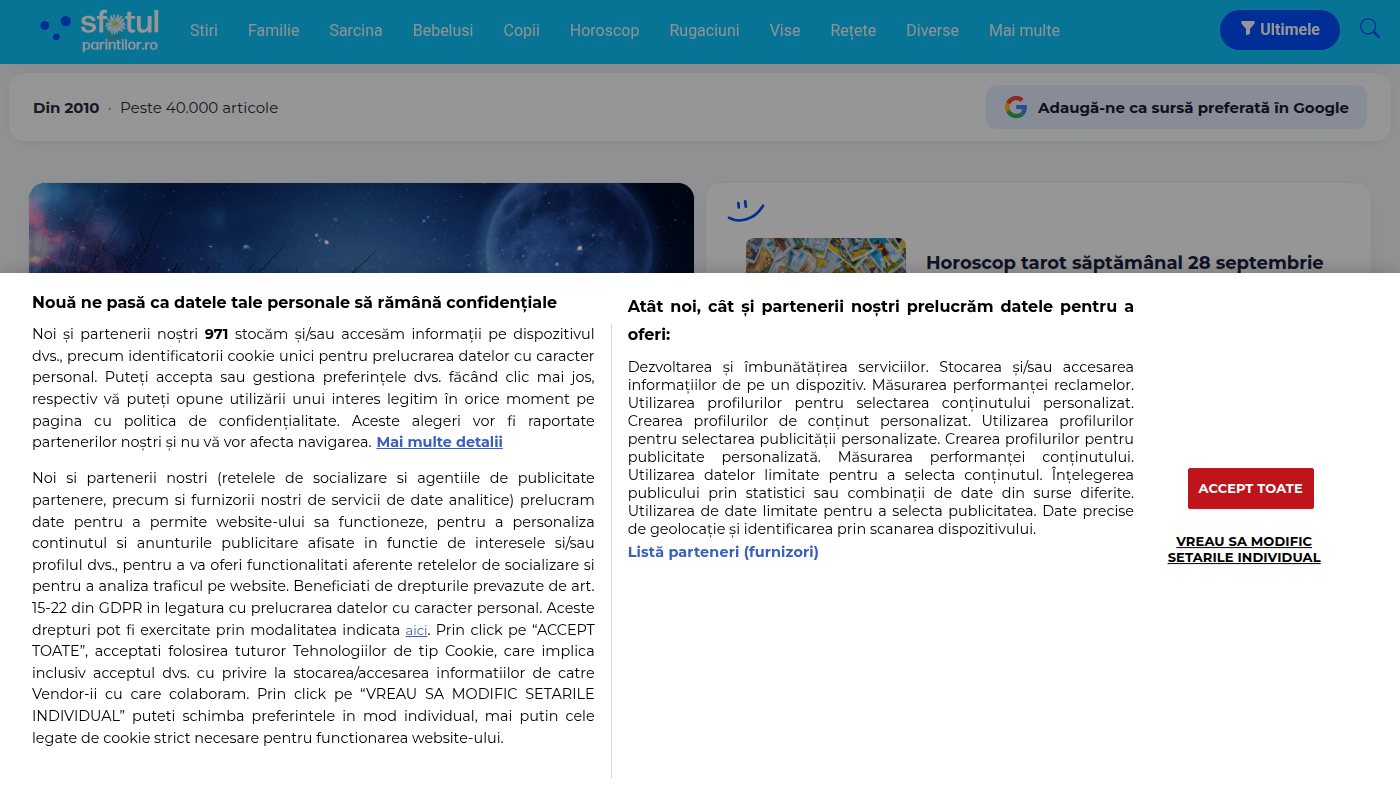This screenshot has width=1400, height=788.
Task: Choose VREAU SA MODIFIC SETARILE INDIVIDUAL
Action: point(1244,549)
